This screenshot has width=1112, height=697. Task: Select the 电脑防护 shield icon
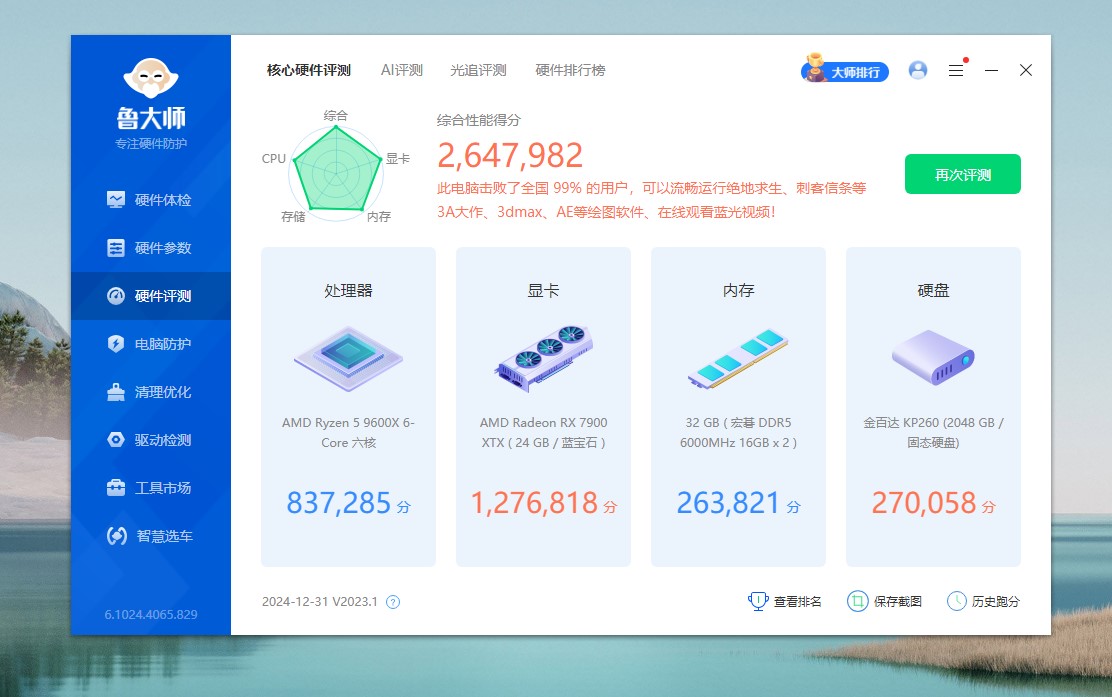click(x=117, y=344)
